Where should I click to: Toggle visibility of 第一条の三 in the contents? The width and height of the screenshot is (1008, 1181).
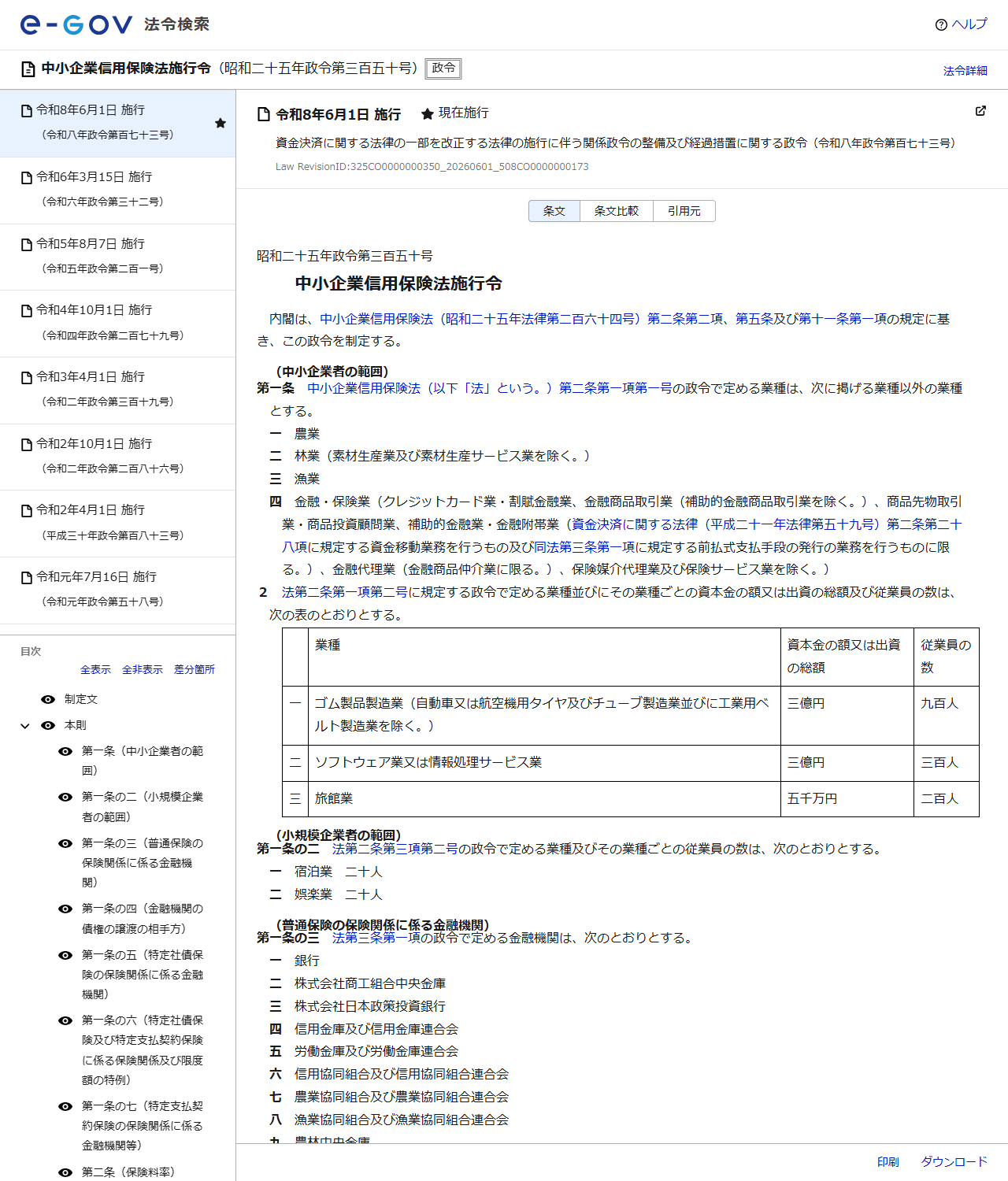[x=65, y=843]
